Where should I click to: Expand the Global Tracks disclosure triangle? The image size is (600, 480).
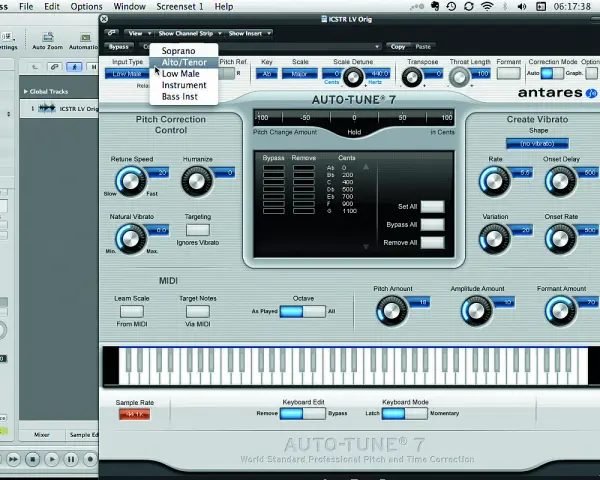[x=26, y=91]
